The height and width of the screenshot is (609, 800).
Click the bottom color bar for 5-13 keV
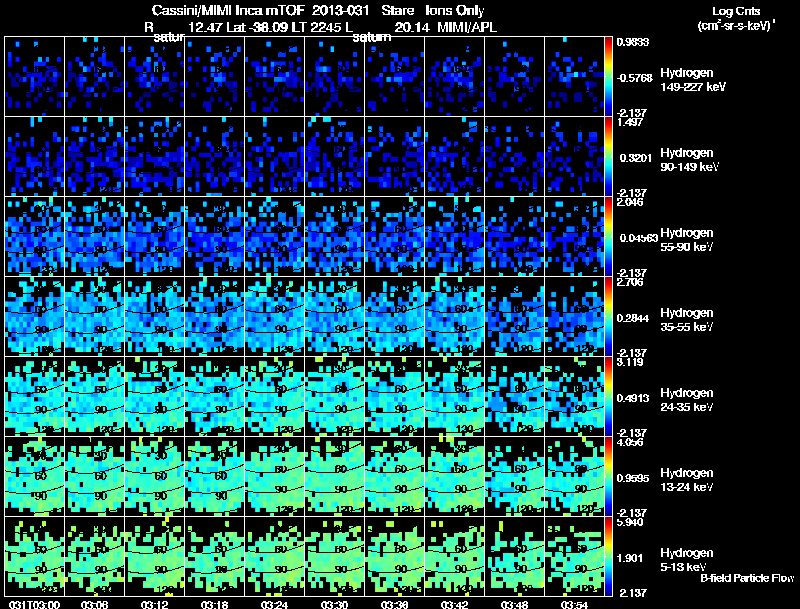[608, 556]
